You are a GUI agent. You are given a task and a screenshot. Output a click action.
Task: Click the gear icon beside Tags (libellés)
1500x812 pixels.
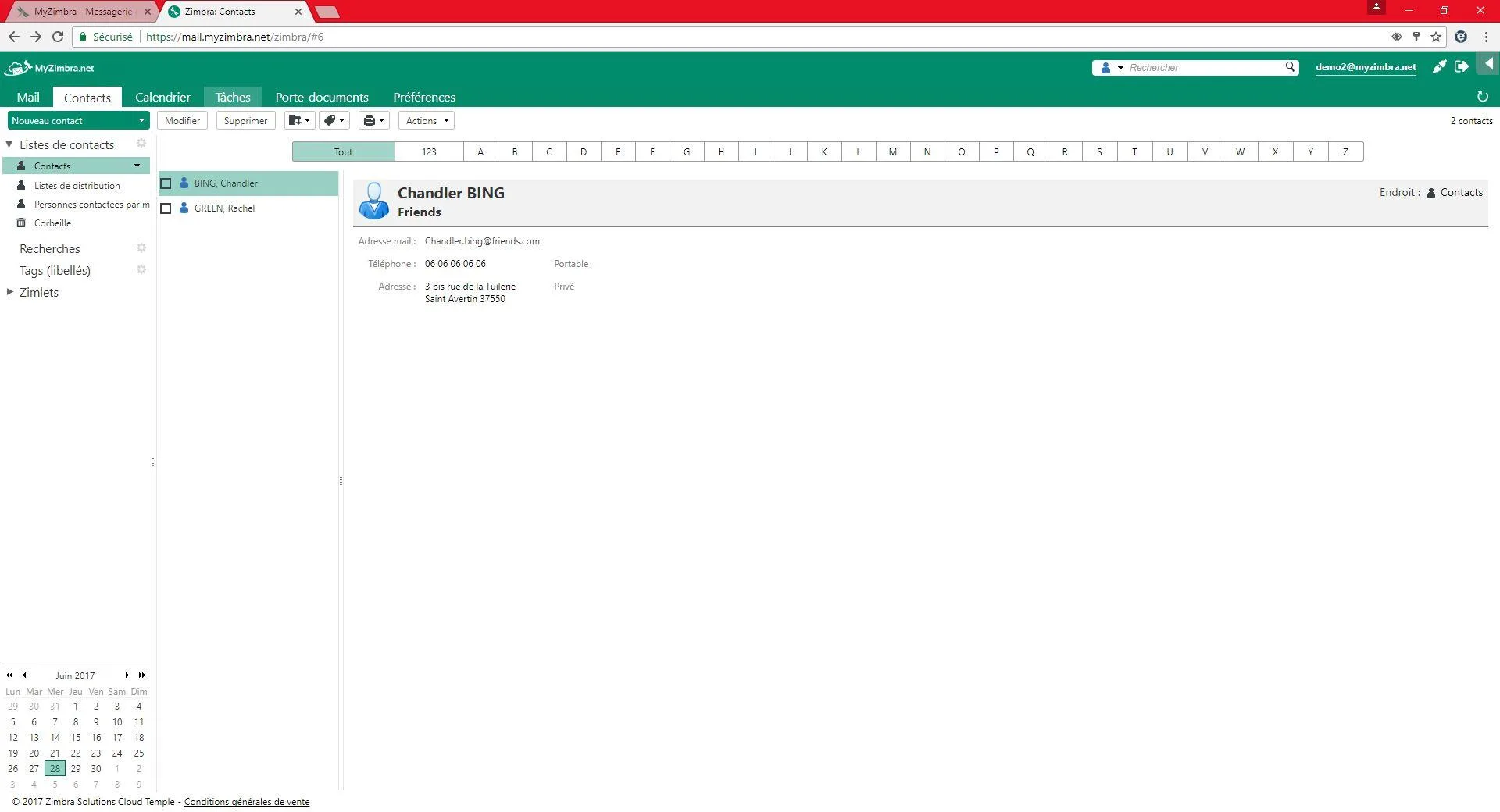point(141,269)
